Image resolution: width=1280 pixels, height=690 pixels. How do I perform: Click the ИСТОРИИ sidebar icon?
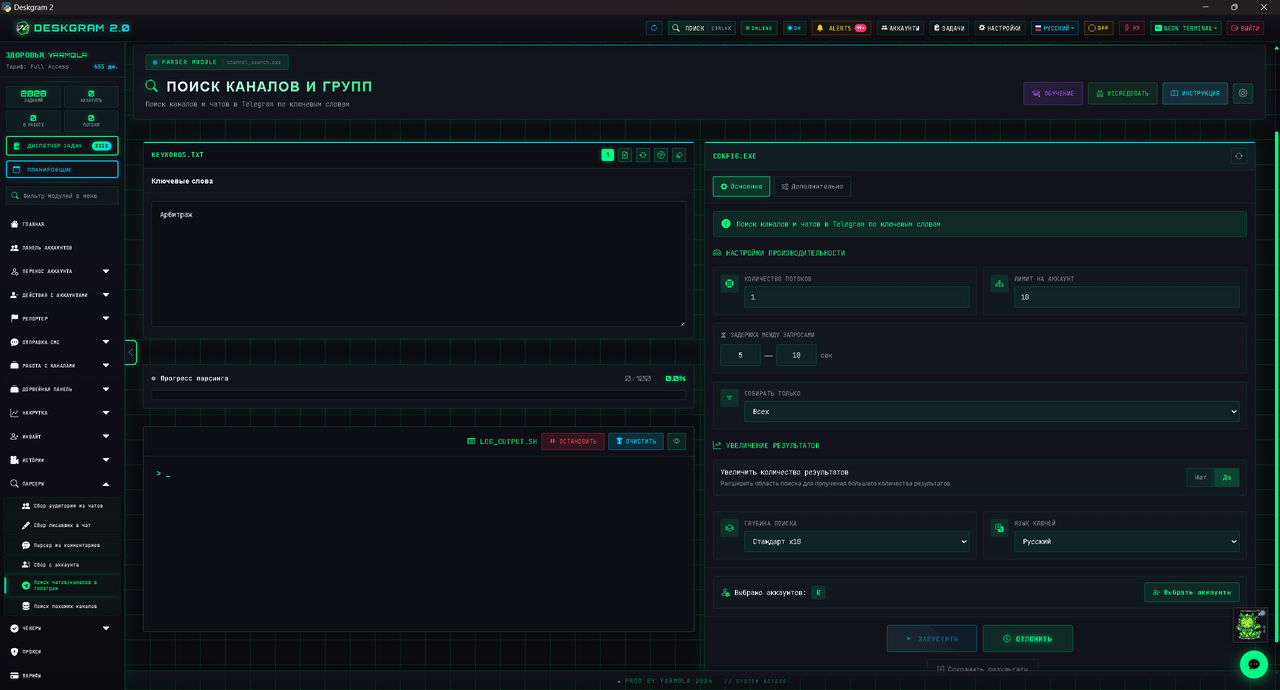click(14, 460)
